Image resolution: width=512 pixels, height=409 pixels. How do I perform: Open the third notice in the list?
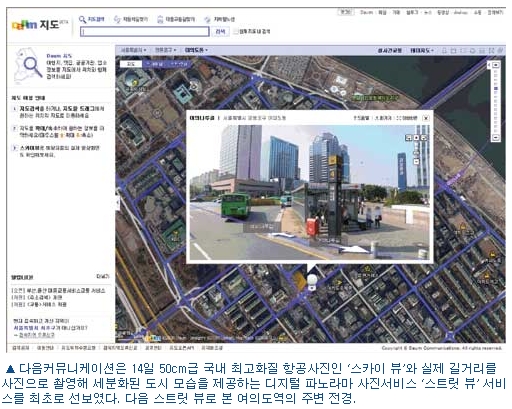[39, 304]
